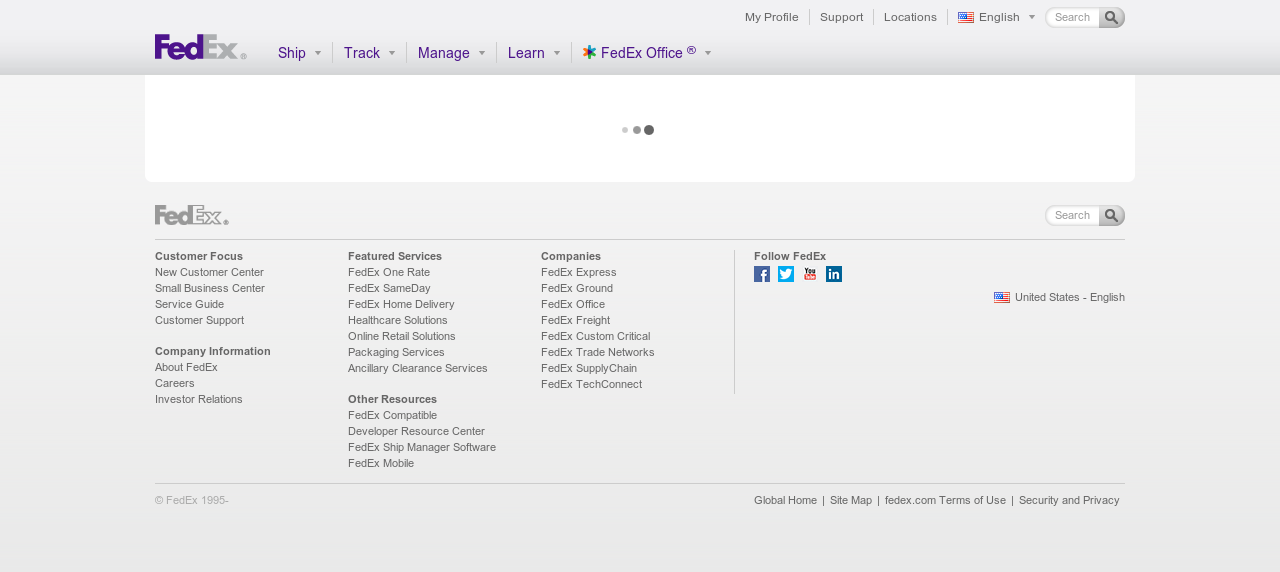Open the Service Guide link
This screenshot has height=572, width=1280.
click(x=190, y=304)
